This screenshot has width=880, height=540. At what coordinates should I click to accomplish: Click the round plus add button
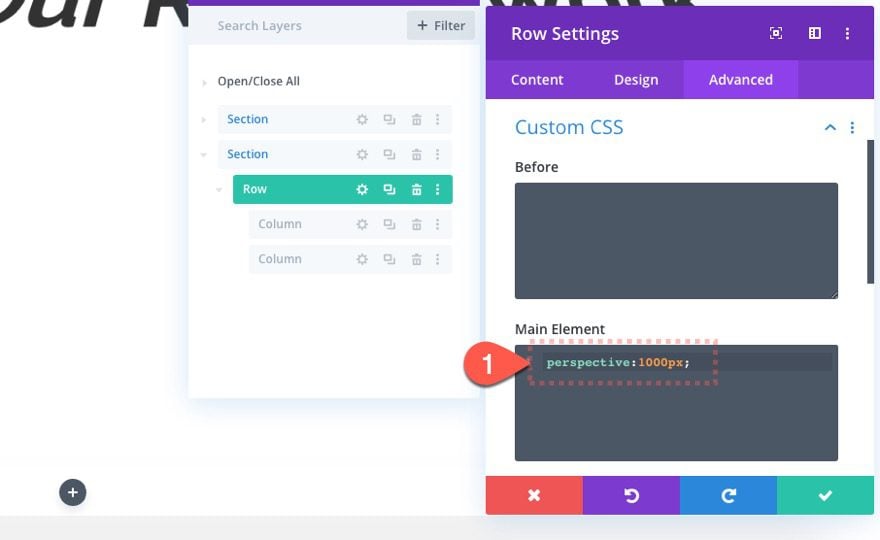pyautogui.click(x=72, y=492)
